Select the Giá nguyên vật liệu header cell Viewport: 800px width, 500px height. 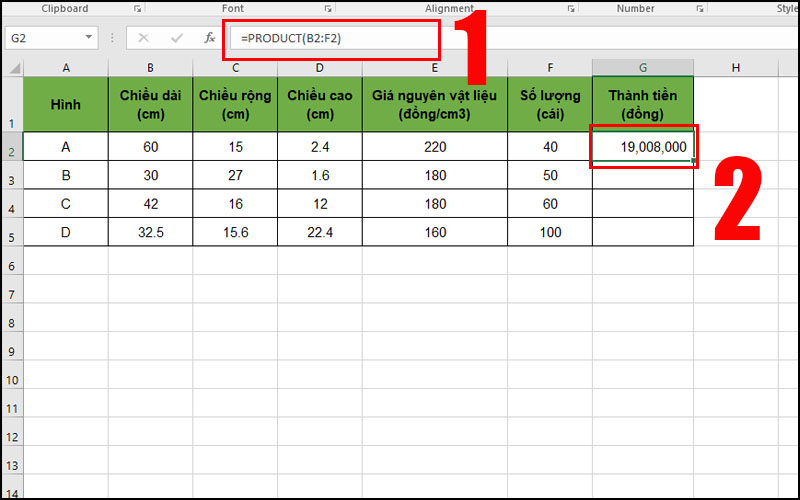click(x=434, y=104)
